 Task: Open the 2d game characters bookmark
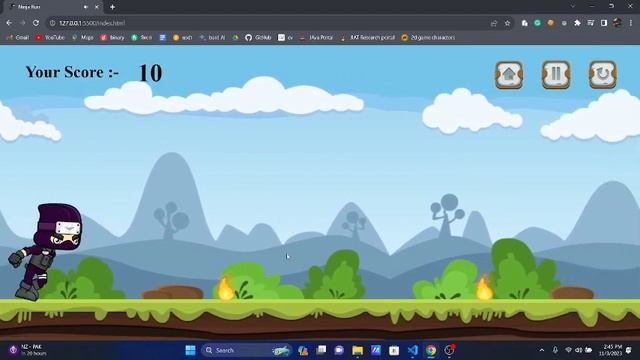click(428, 38)
